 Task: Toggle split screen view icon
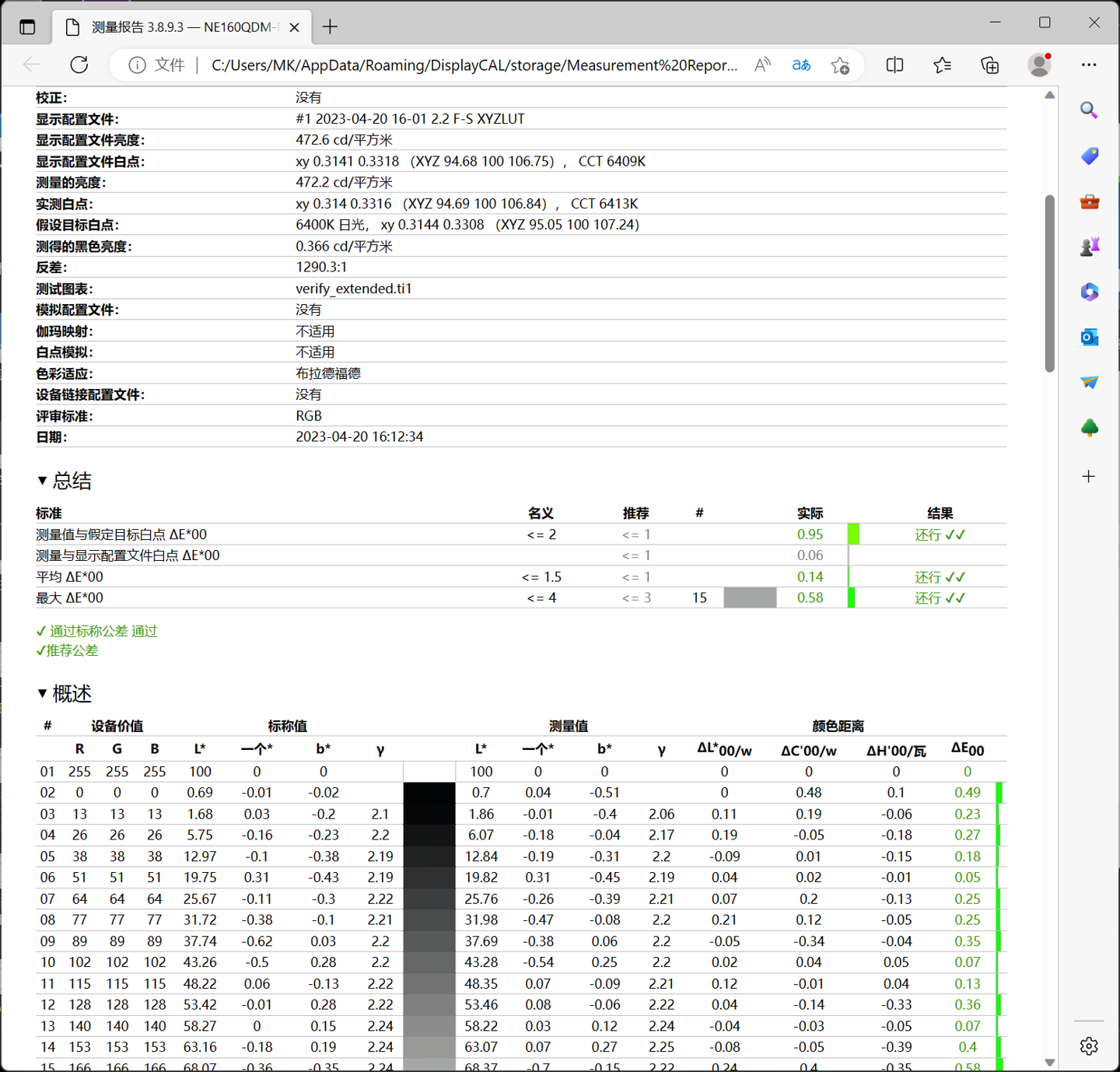click(x=895, y=65)
